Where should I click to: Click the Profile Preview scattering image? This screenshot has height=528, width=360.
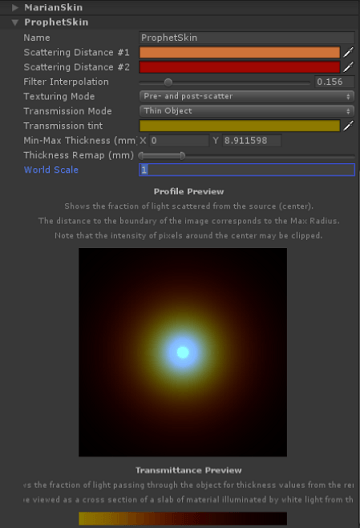183,352
